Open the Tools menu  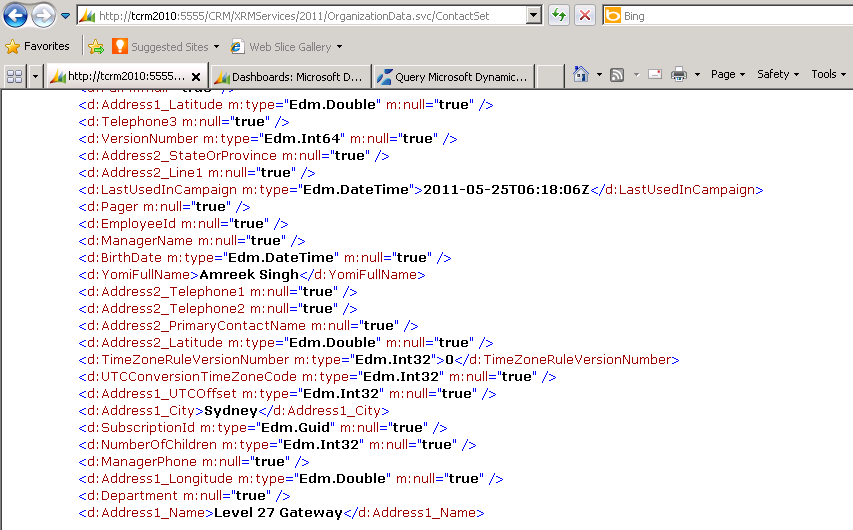[x=829, y=74]
